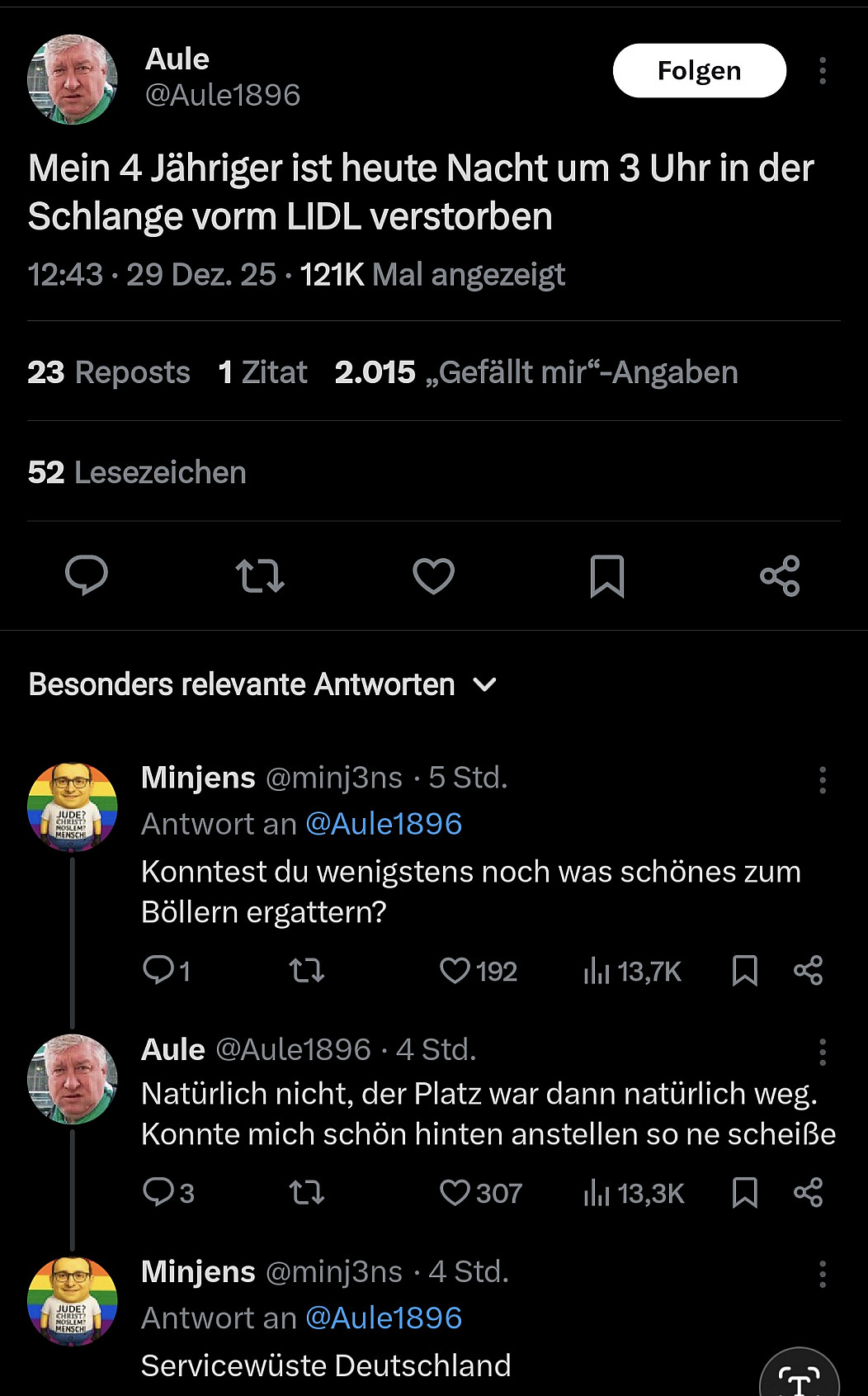Repost the main LIDL post
This screenshot has width=868, height=1396.
(x=260, y=575)
